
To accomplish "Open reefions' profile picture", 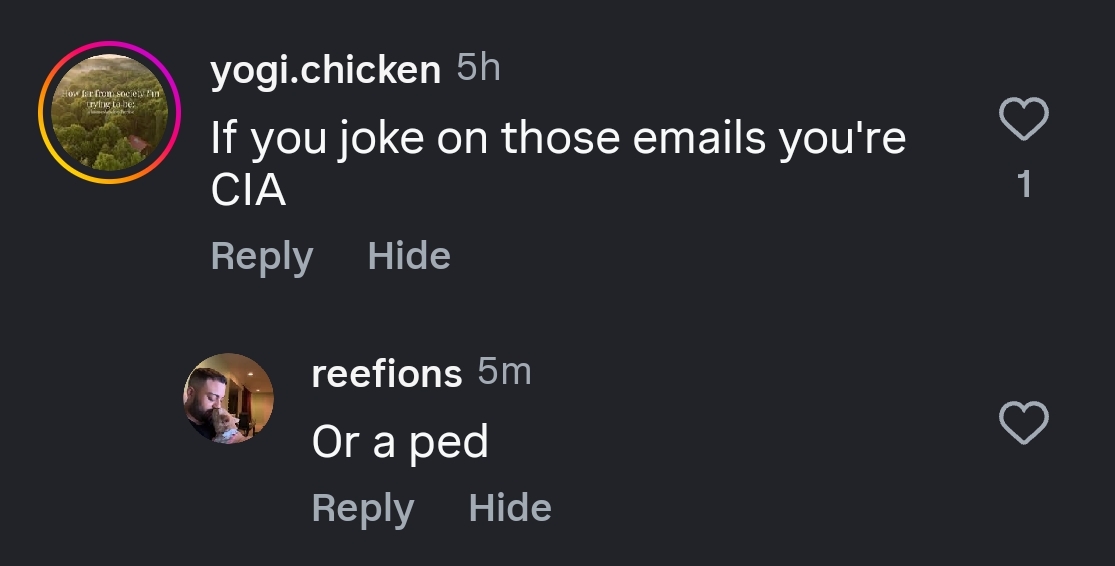I will (229, 398).
